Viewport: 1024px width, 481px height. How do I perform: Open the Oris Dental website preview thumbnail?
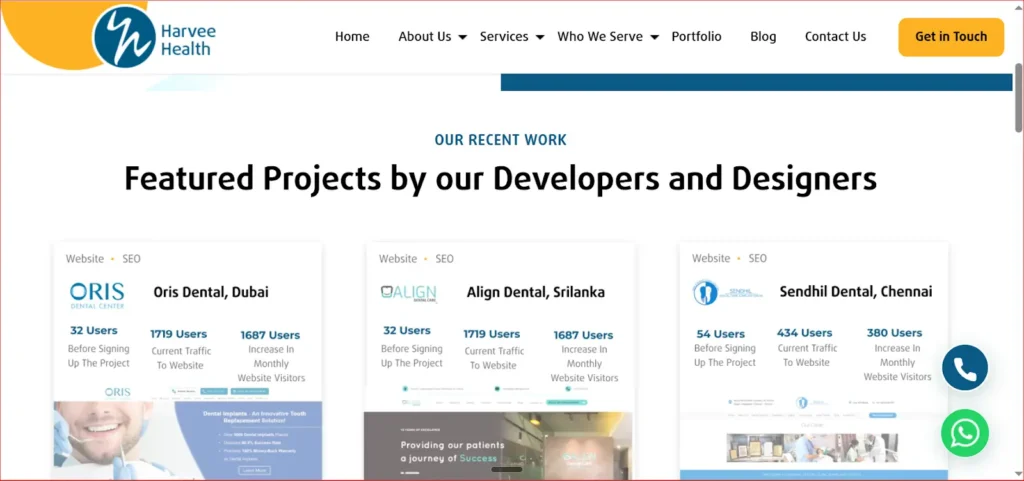pos(187,431)
